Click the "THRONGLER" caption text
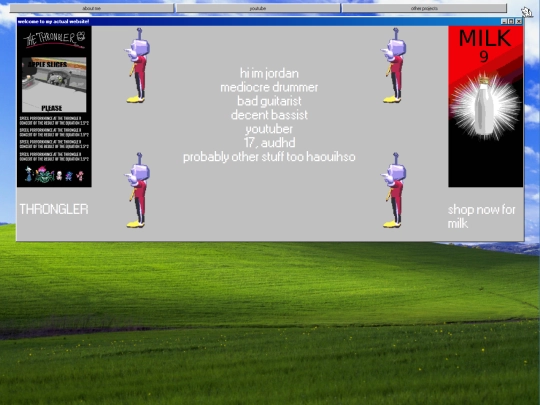The width and height of the screenshot is (540, 405). point(54,209)
